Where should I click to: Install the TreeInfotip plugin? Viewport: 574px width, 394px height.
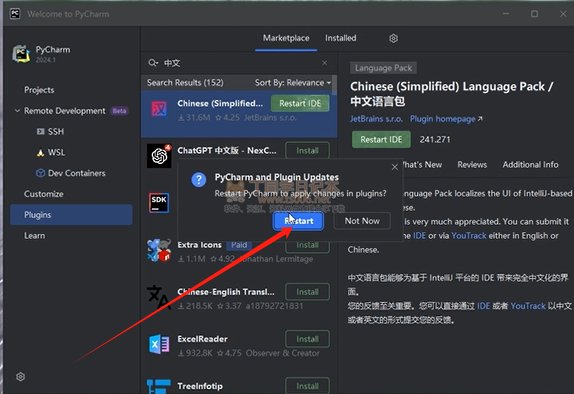(x=307, y=386)
